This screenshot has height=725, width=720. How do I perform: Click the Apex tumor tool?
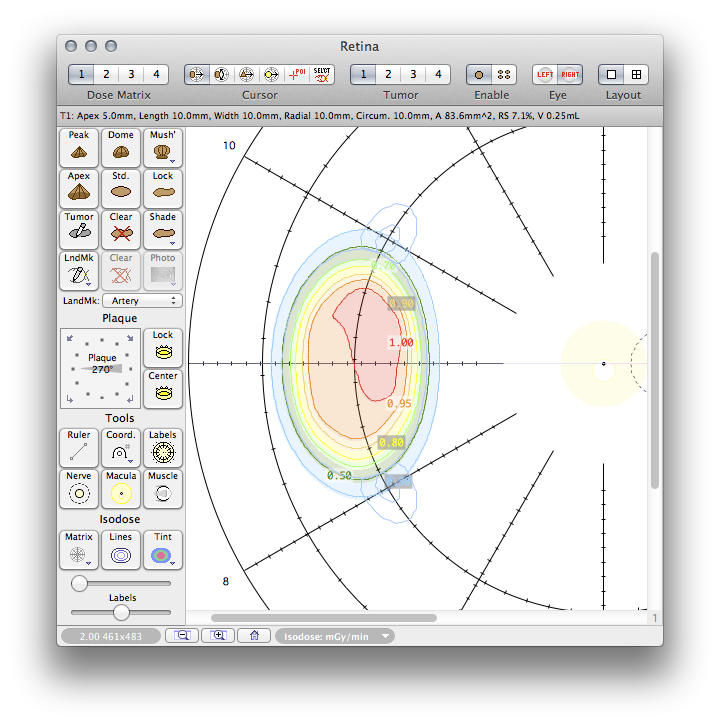pos(79,189)
